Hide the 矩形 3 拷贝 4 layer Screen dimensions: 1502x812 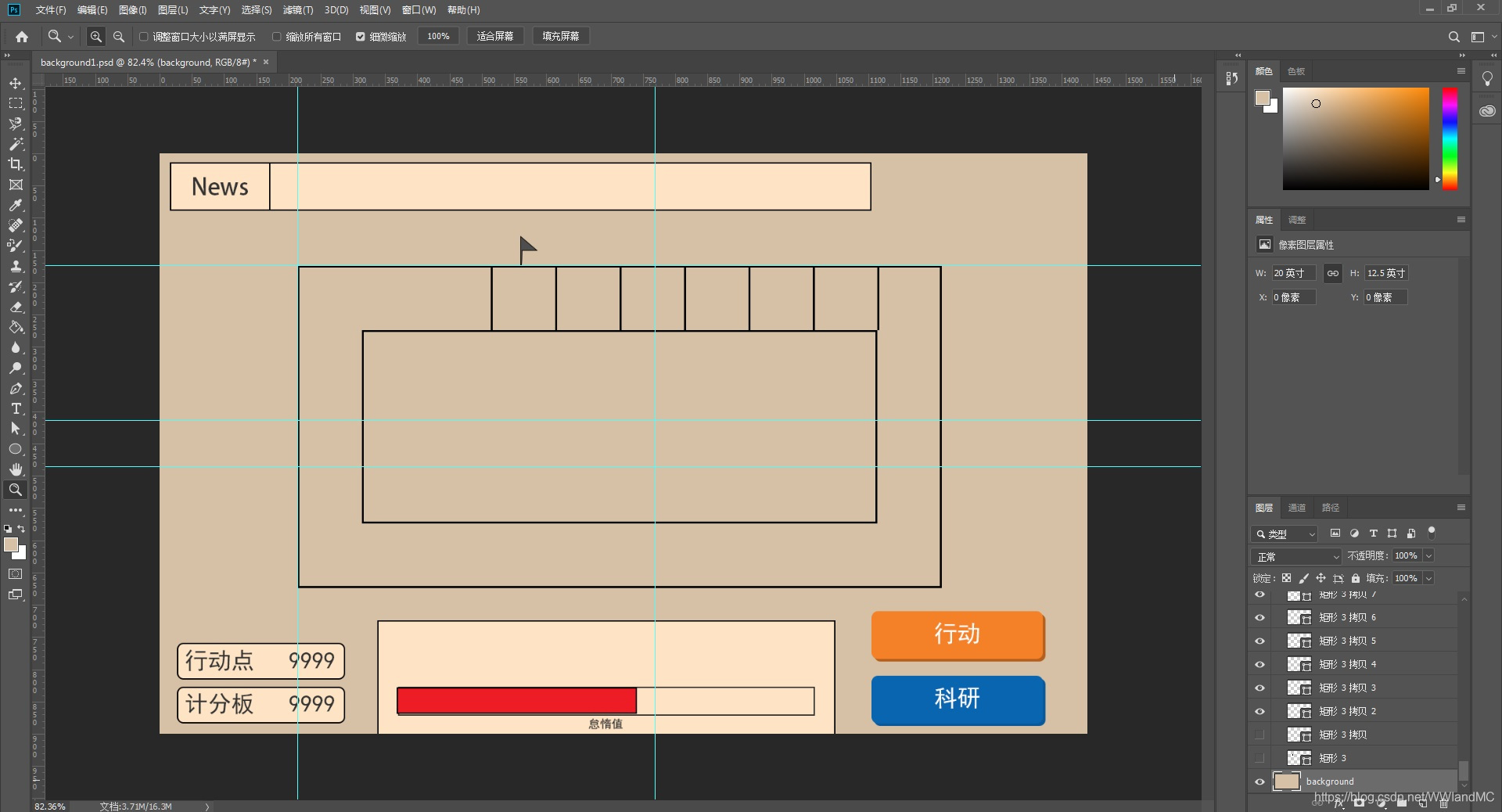coord(1259,664)
